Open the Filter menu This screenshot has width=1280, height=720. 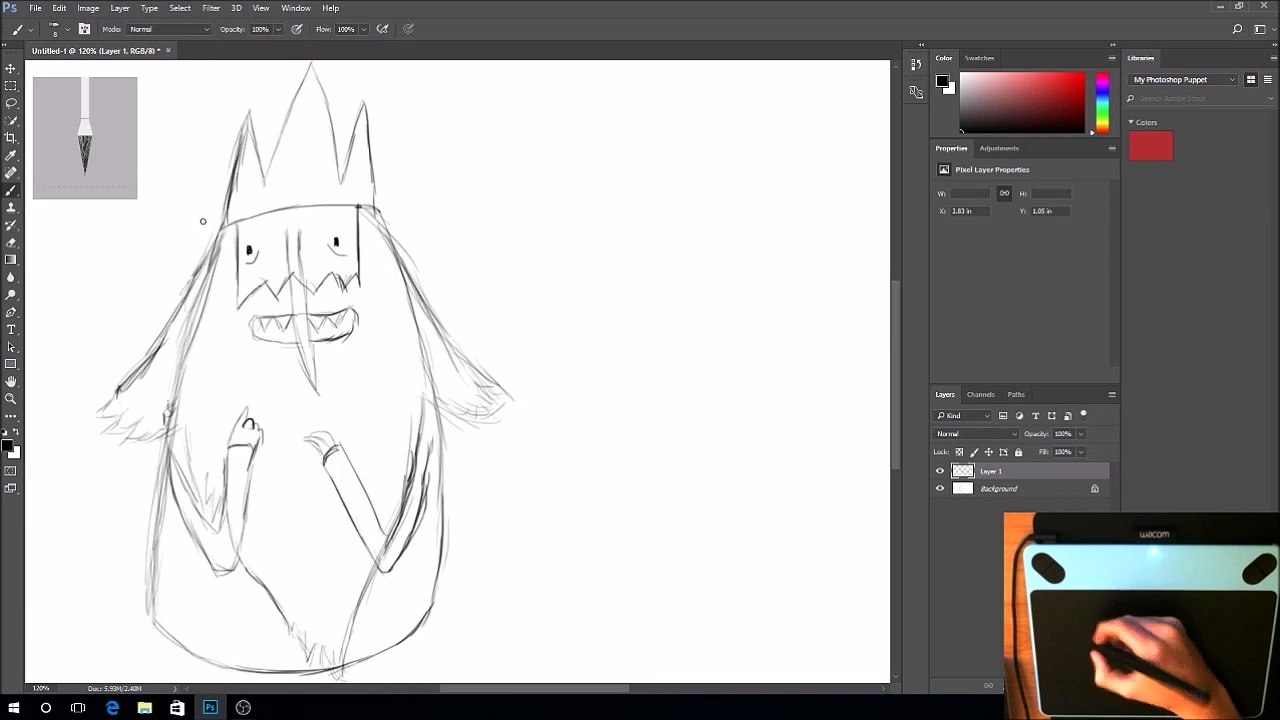tap(211, 8)
